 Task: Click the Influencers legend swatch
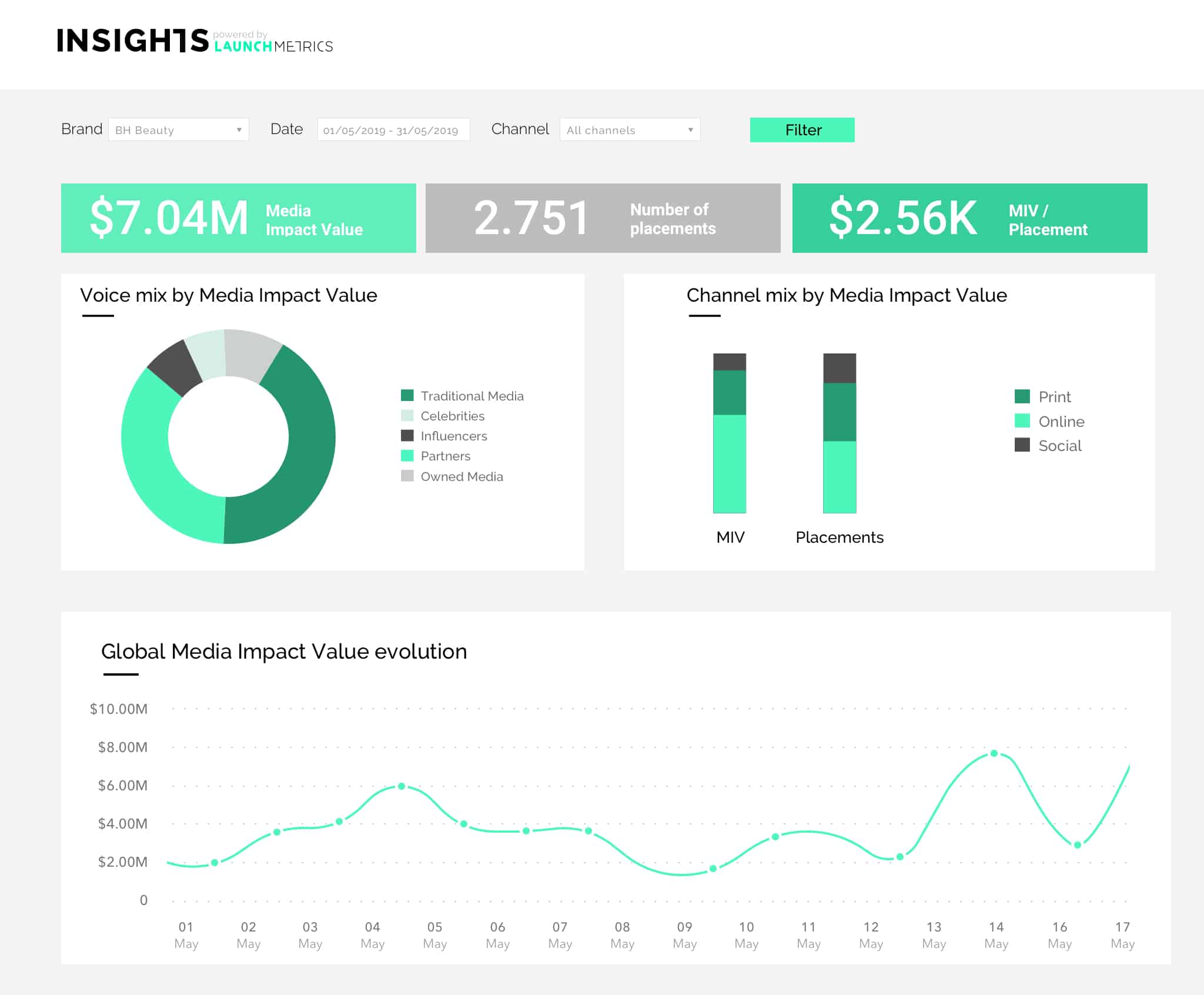(x=408, y=436)
